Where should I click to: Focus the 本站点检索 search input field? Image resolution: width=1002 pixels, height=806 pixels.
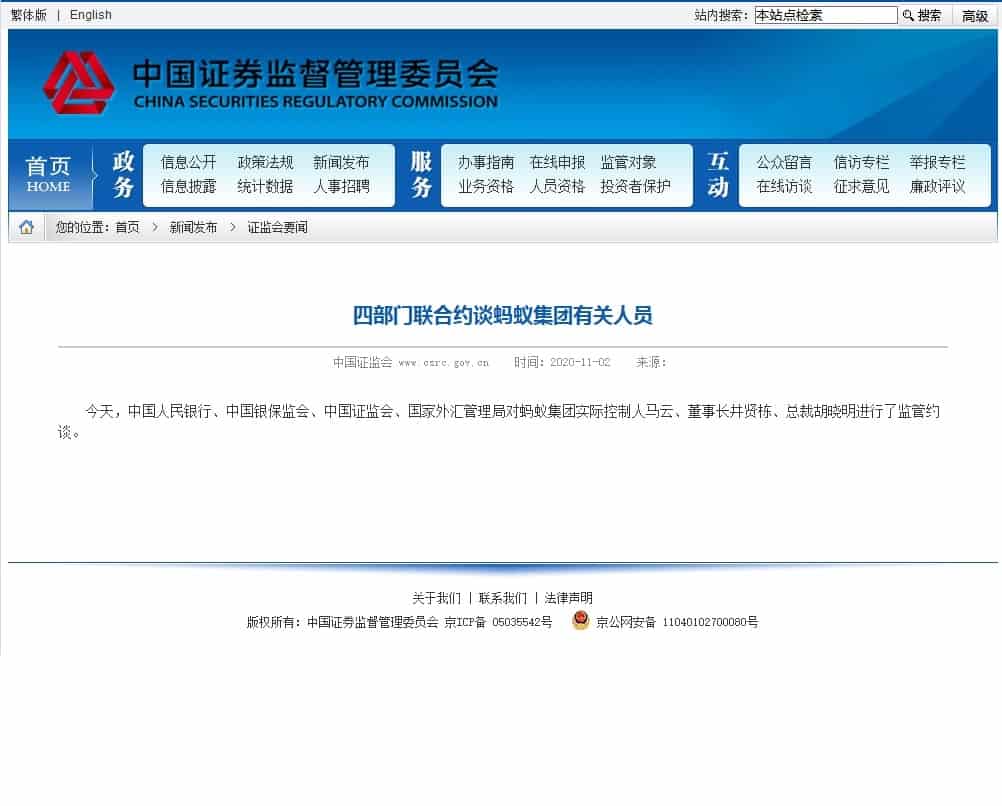(x=826, y=15)
